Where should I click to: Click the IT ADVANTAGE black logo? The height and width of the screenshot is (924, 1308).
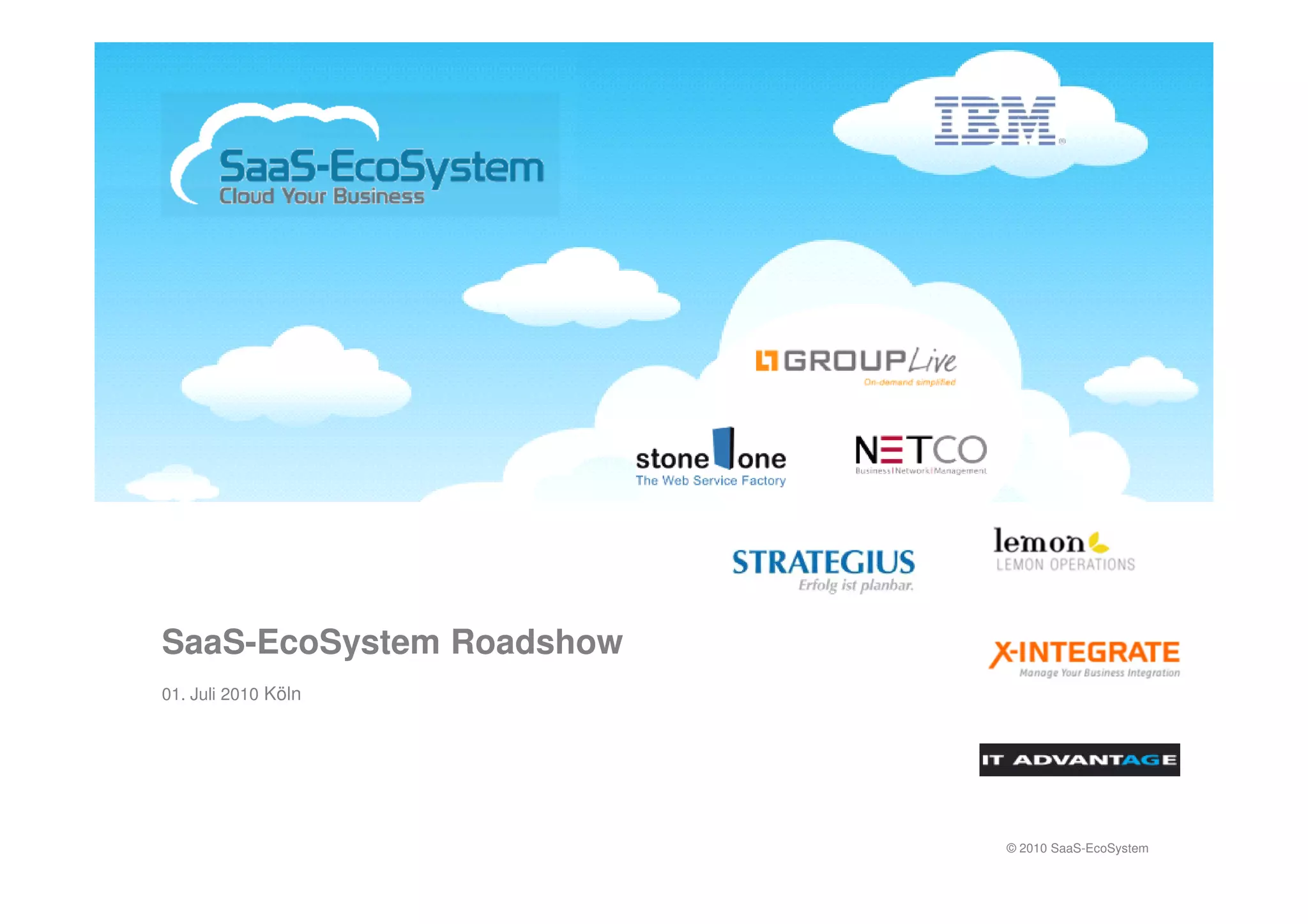[x=1079, y=760]
